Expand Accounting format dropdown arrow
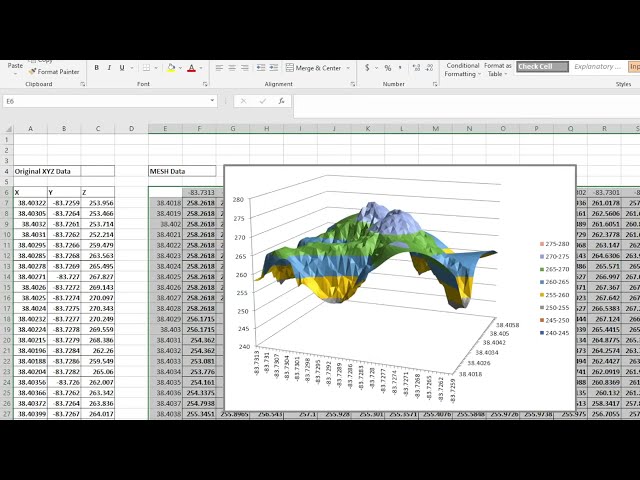 pos(376,68)
